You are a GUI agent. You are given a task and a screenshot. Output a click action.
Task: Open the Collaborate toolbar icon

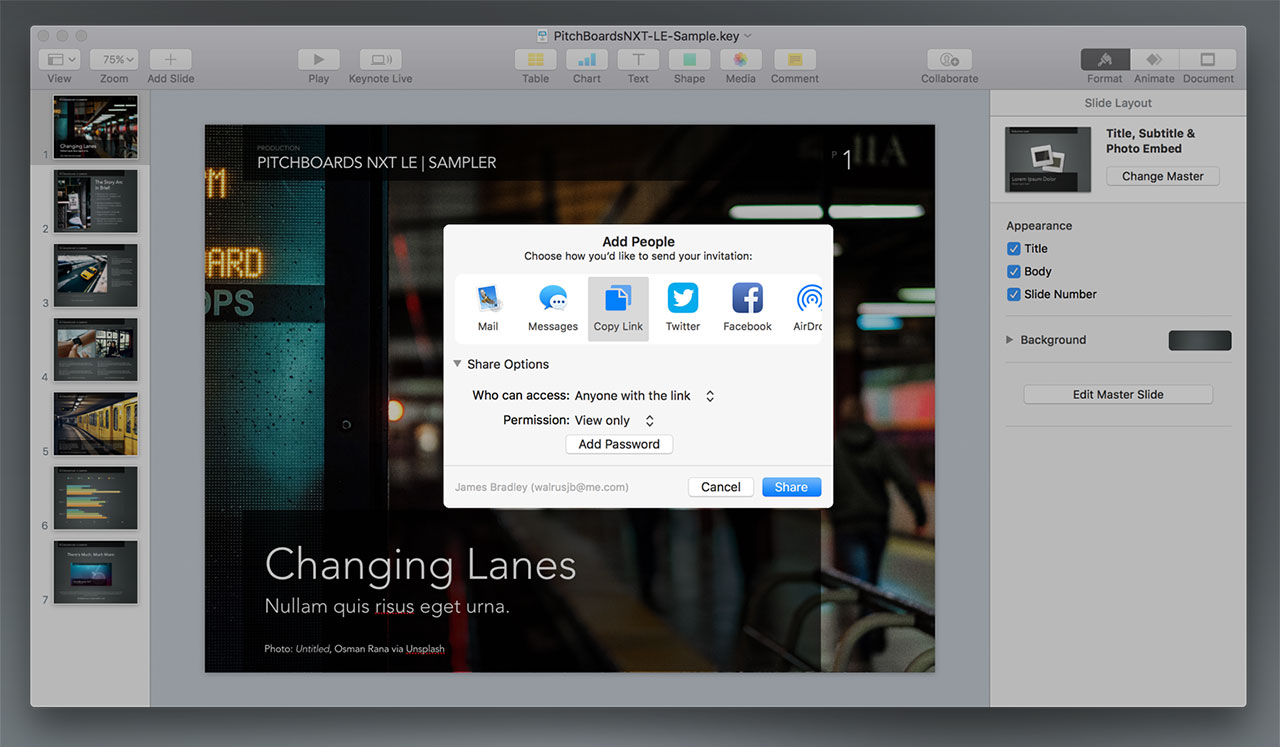tap(949, 60)
